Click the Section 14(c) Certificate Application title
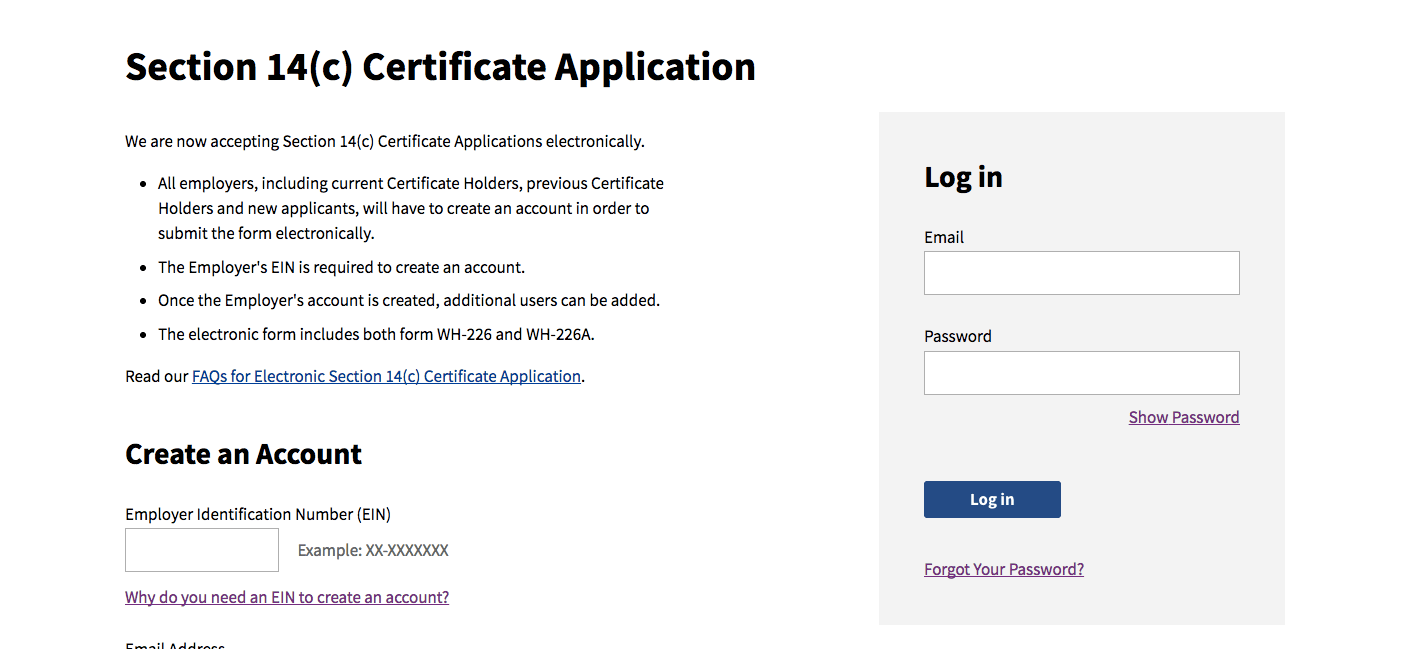The width and height of the screenshot is (1408, 649). pyautogui.click(x=440, y=67)
